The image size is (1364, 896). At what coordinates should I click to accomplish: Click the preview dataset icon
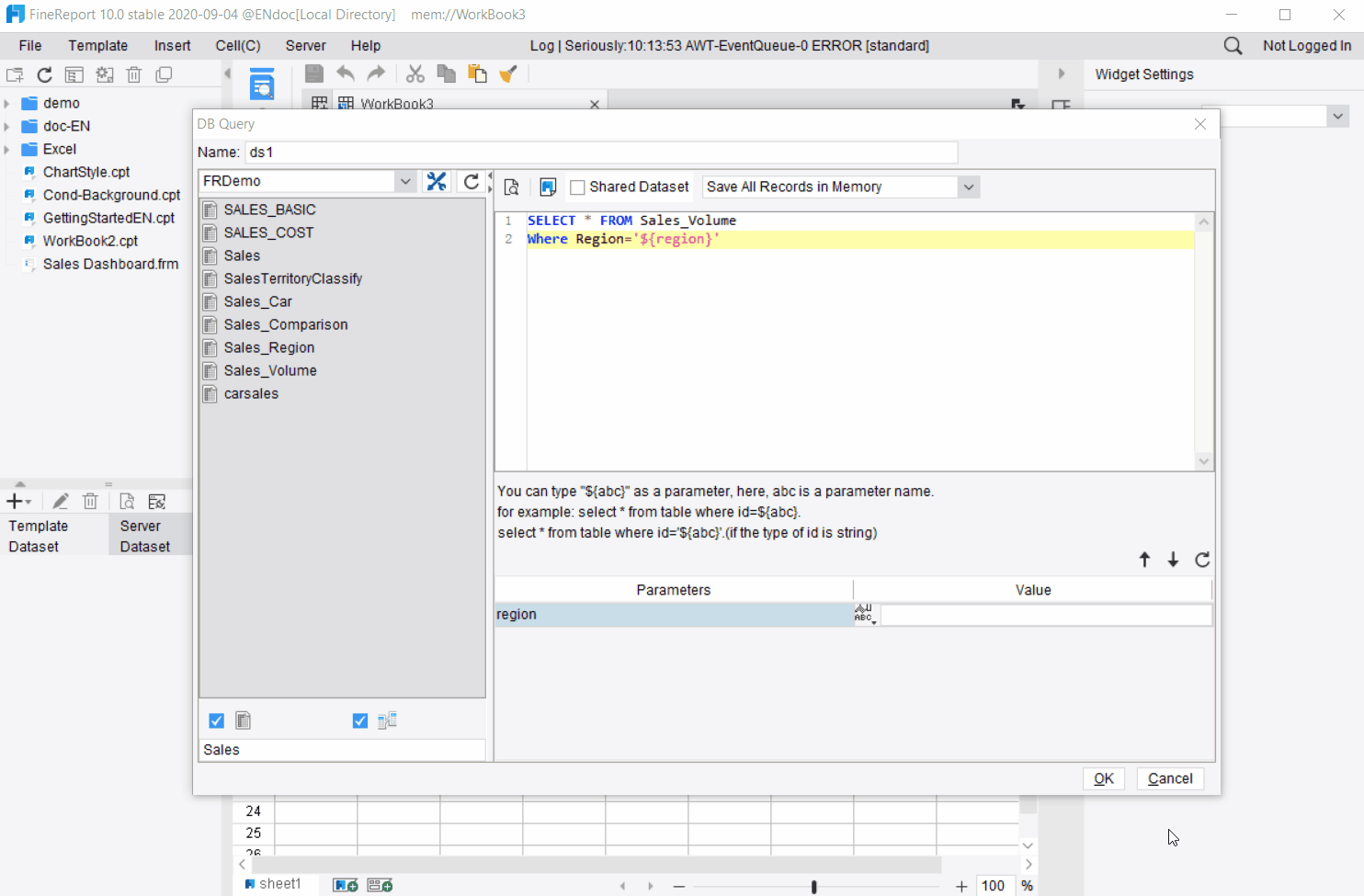(x=512, y=187)
